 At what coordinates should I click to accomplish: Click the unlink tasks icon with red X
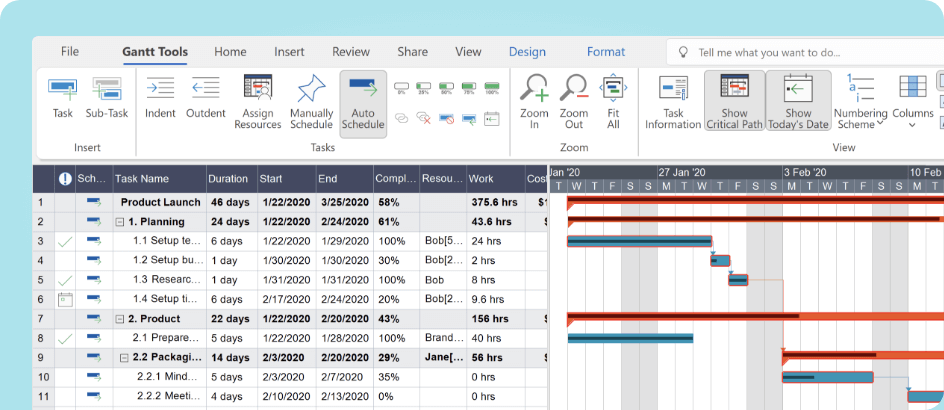pos(424,118)
